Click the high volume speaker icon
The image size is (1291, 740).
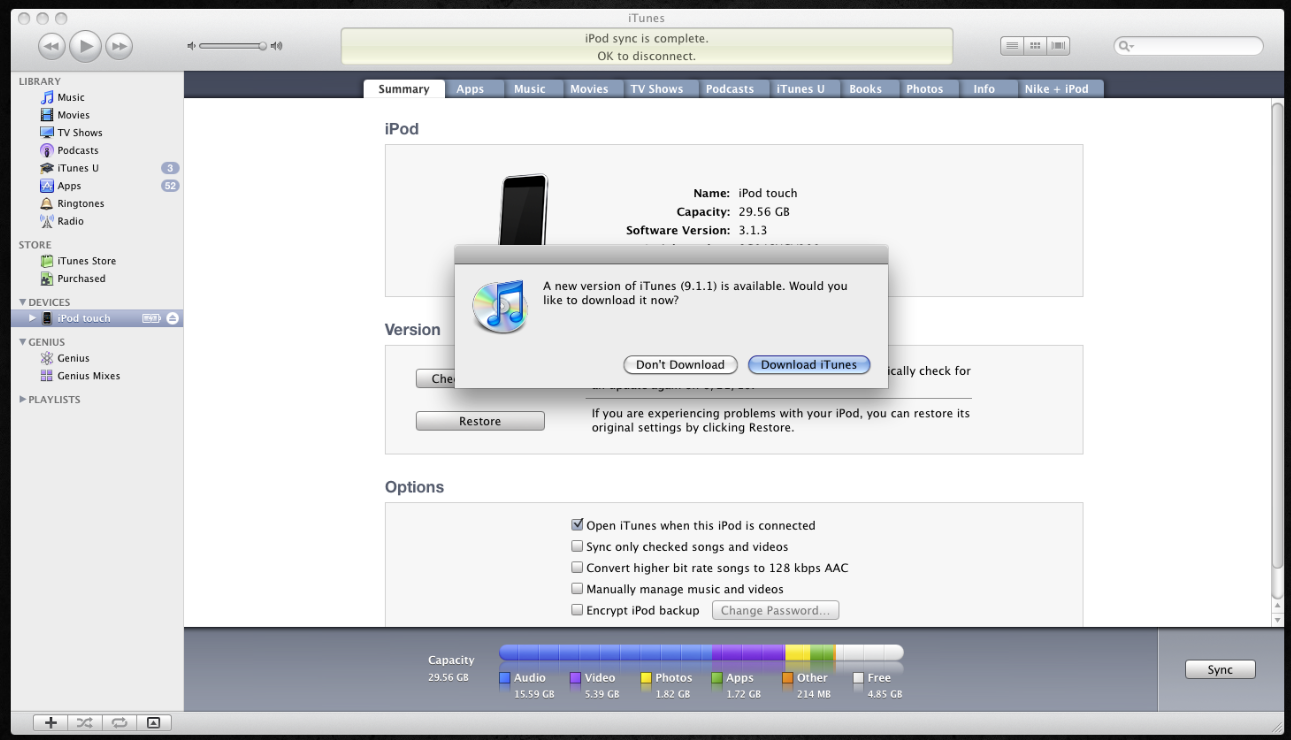click(x=277, y=46)
